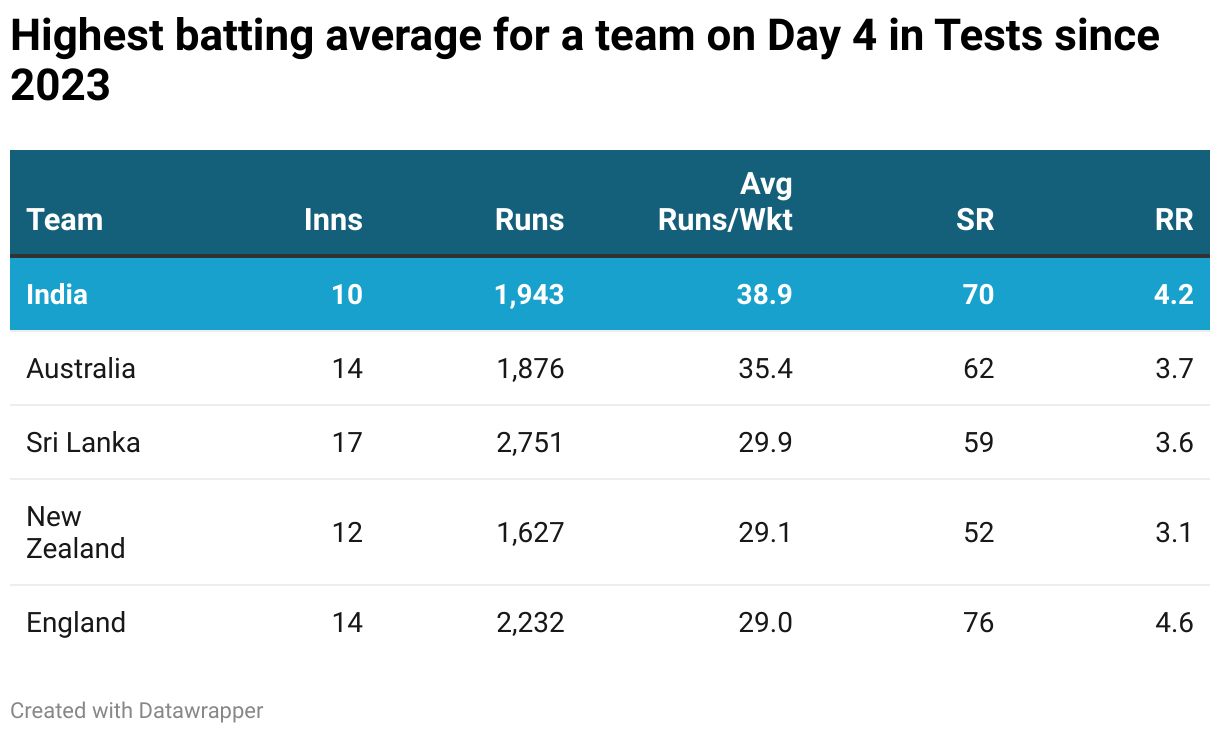Image resolution: width=1220 pixels, height=734 pixels.
Task: Click England's 76 strike rate cell
Action: [x=979, y=622]
